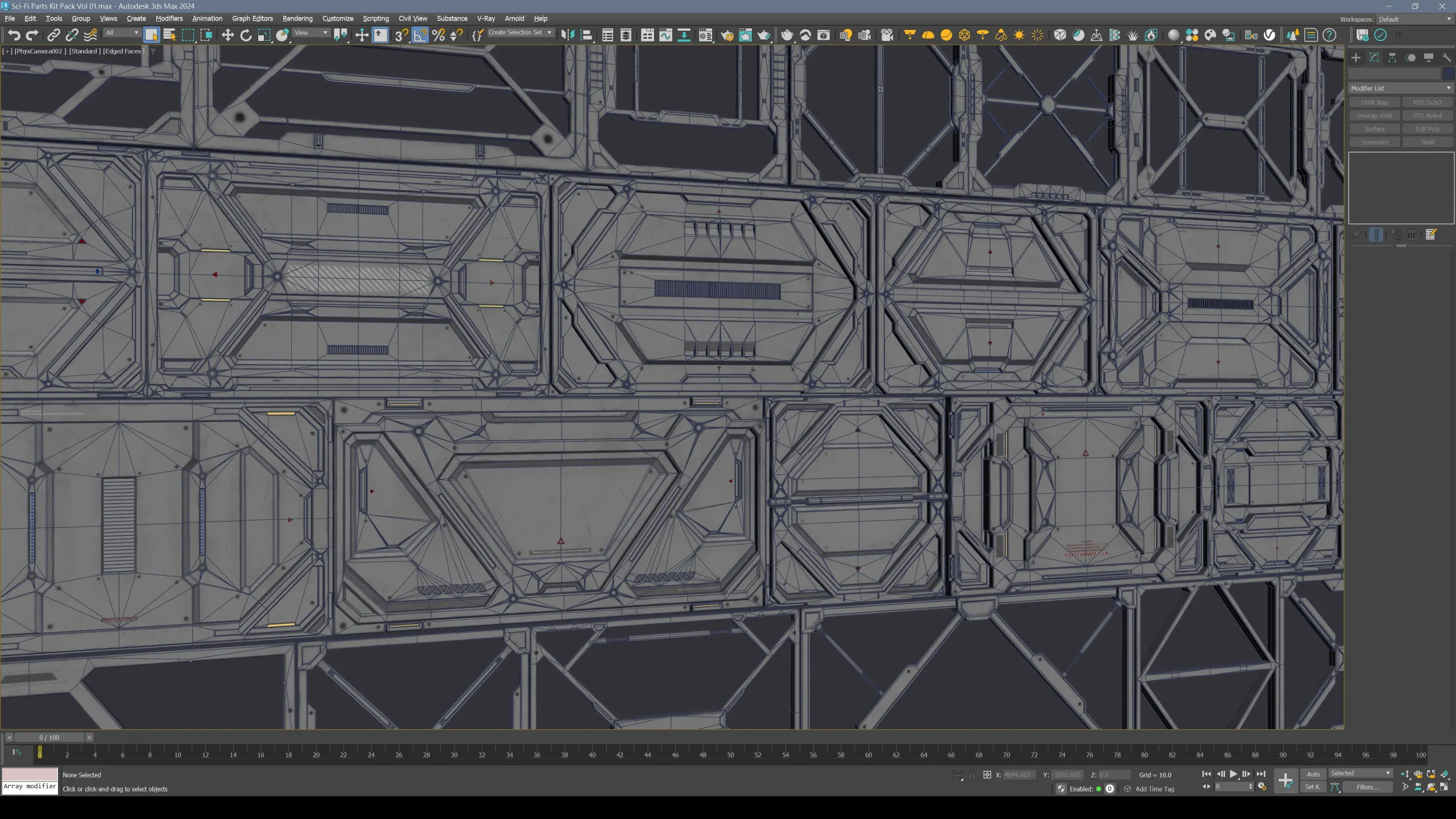This screenshot has width=1456, height=819.
Task: Open the Modifiers menu
Action: [168, 18]
